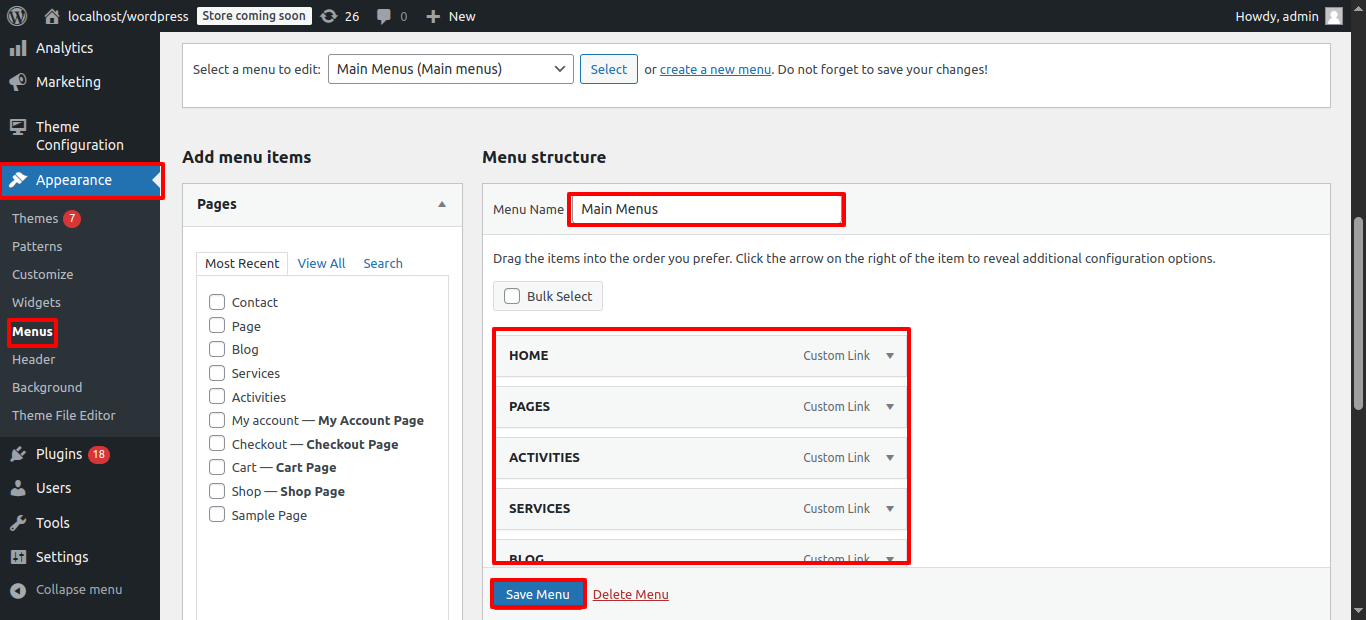Viewport: 1366px width, 620px height.
Task: Click the localhost/wordpress site link
Action: coord(128,16)
